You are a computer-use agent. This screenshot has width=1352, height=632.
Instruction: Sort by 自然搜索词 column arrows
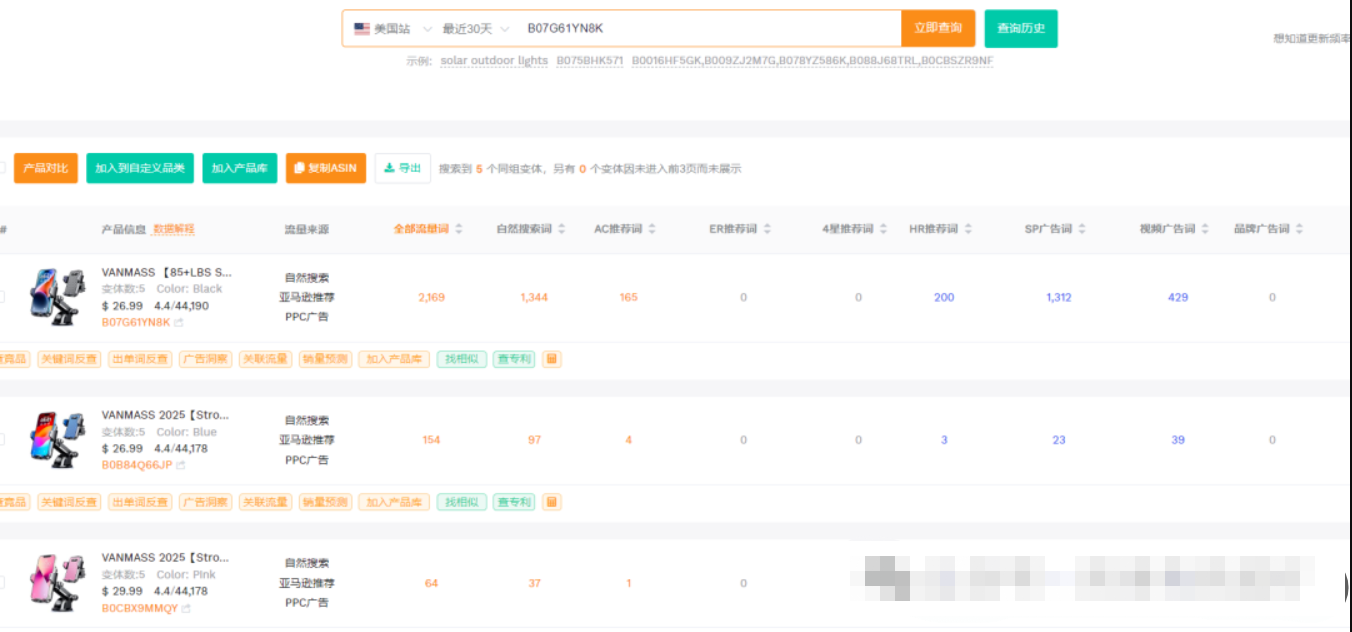click(562, 229)
